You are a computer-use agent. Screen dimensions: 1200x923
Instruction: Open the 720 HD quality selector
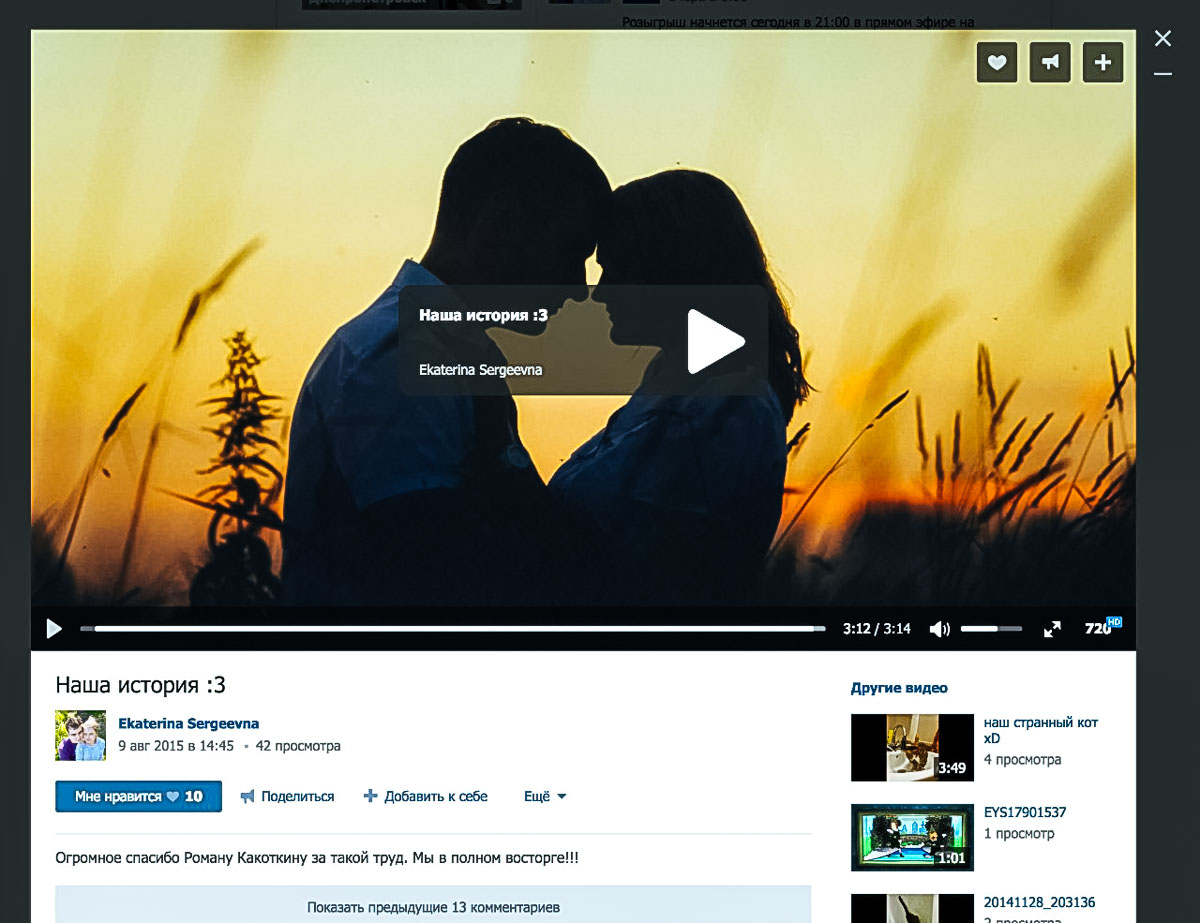[x=1103, y=627]
